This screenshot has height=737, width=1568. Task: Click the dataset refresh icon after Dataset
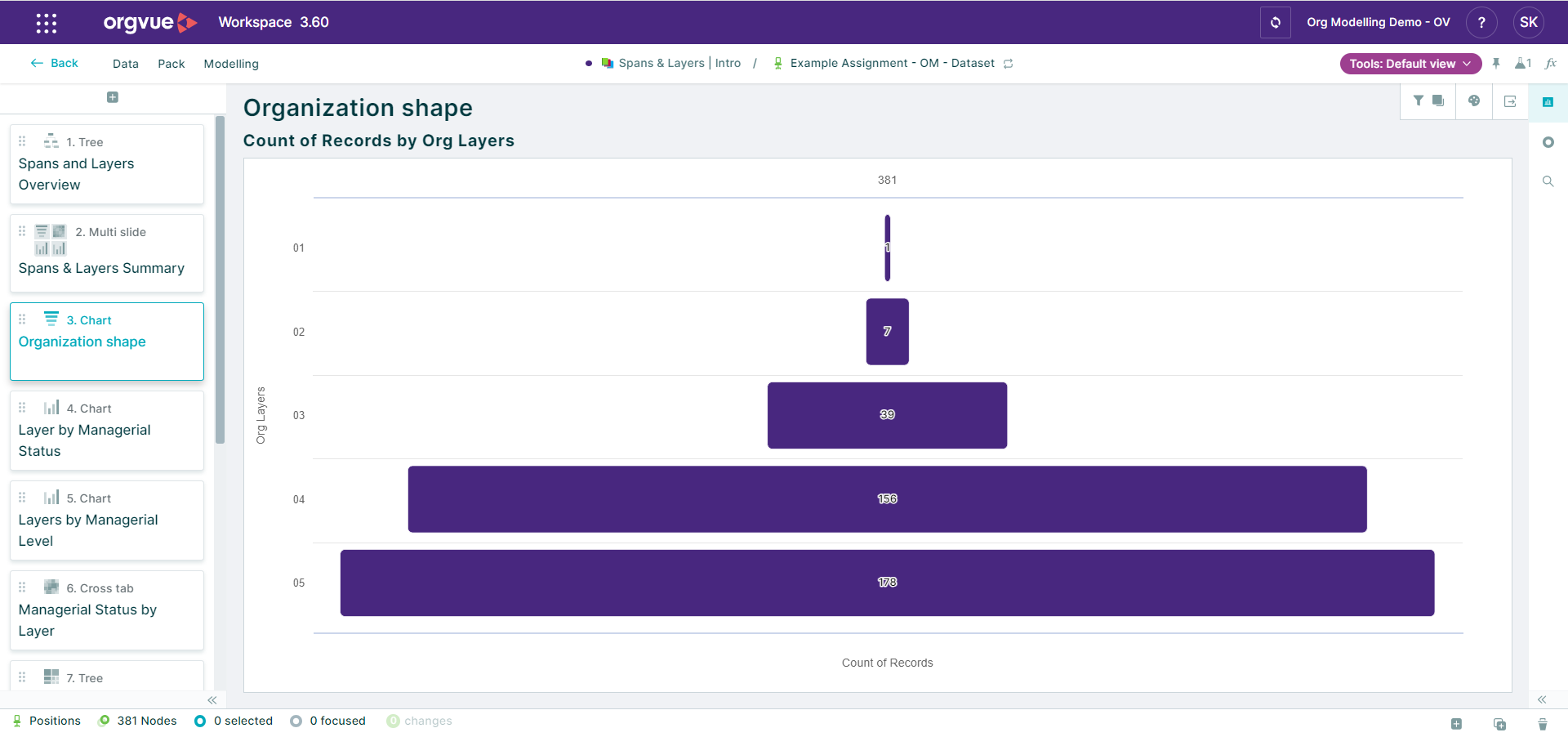pos(1009,64)
